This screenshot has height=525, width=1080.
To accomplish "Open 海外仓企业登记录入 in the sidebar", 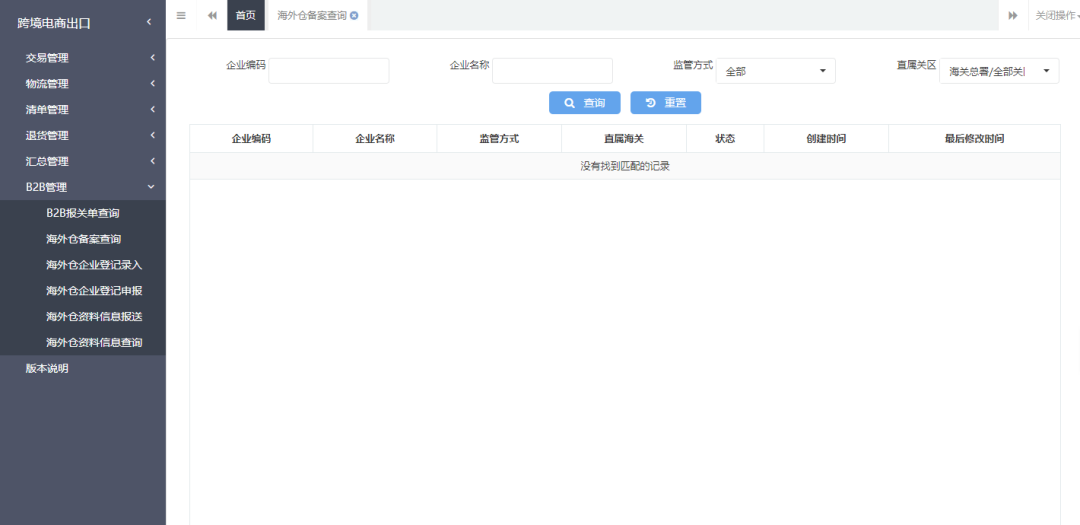I will pyautogui.click(x=94, y=265).
